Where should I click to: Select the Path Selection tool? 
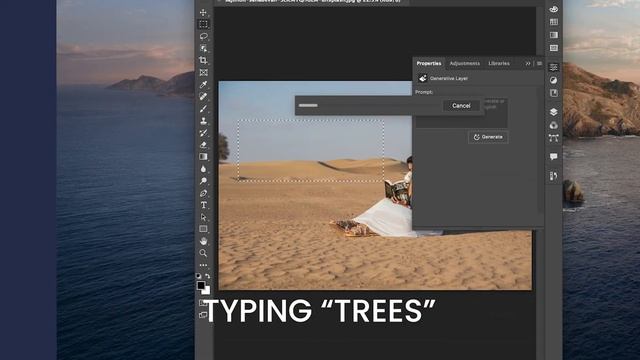(203, 217)
